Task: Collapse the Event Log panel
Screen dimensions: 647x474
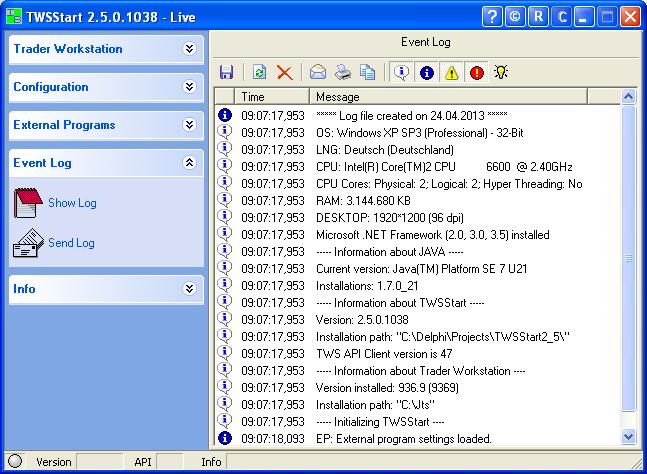Action: (x=189, y=163)
